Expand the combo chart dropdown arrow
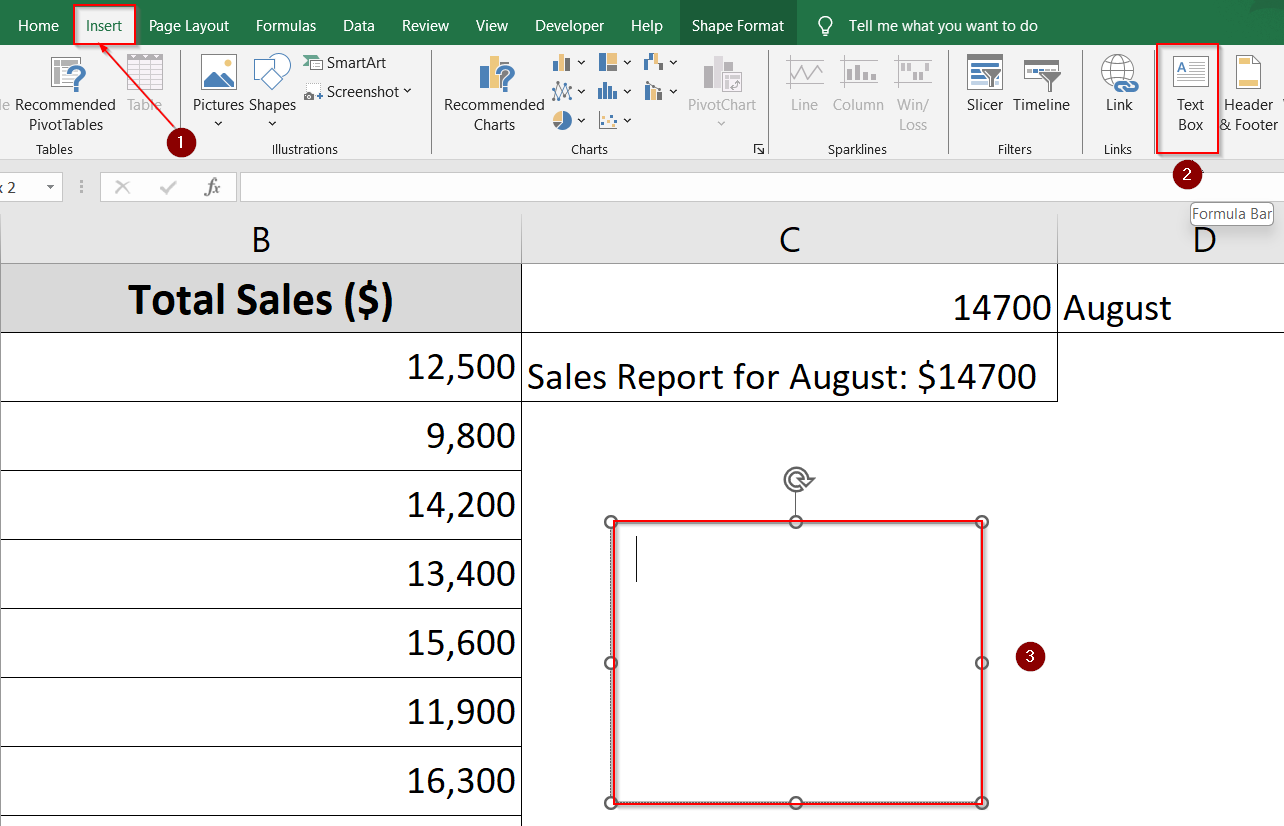1284x826 pixels. 673,92
